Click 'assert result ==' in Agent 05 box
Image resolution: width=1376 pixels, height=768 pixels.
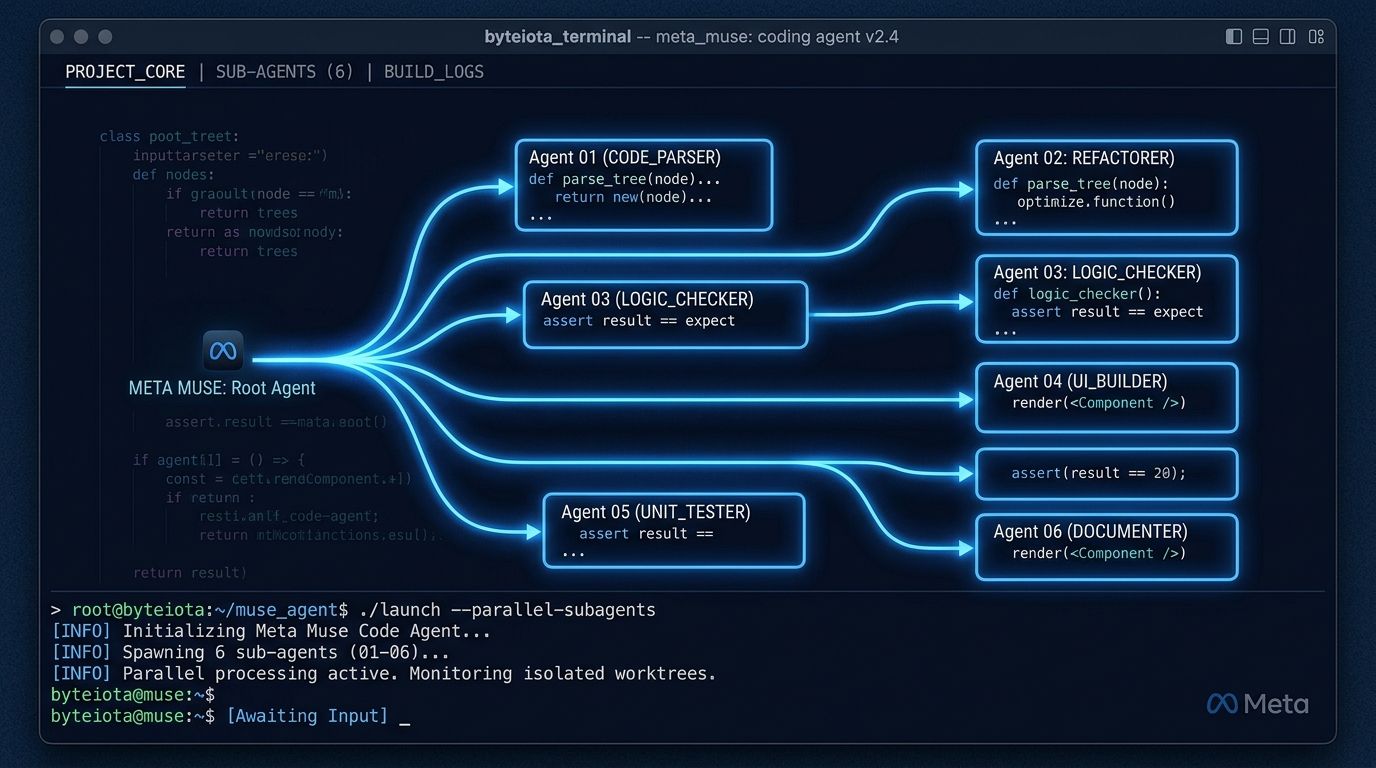[x=646, y=534]
